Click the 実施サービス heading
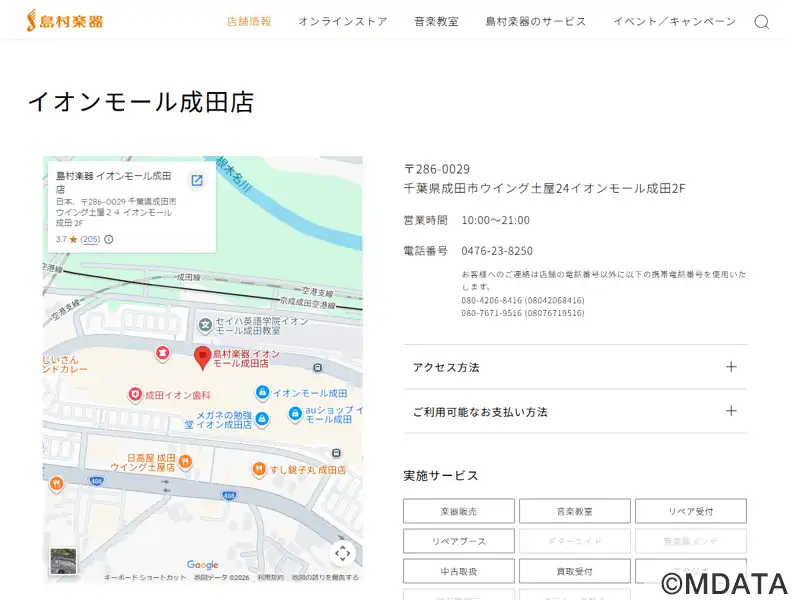 pyautogui.click(x=441, y=476)
